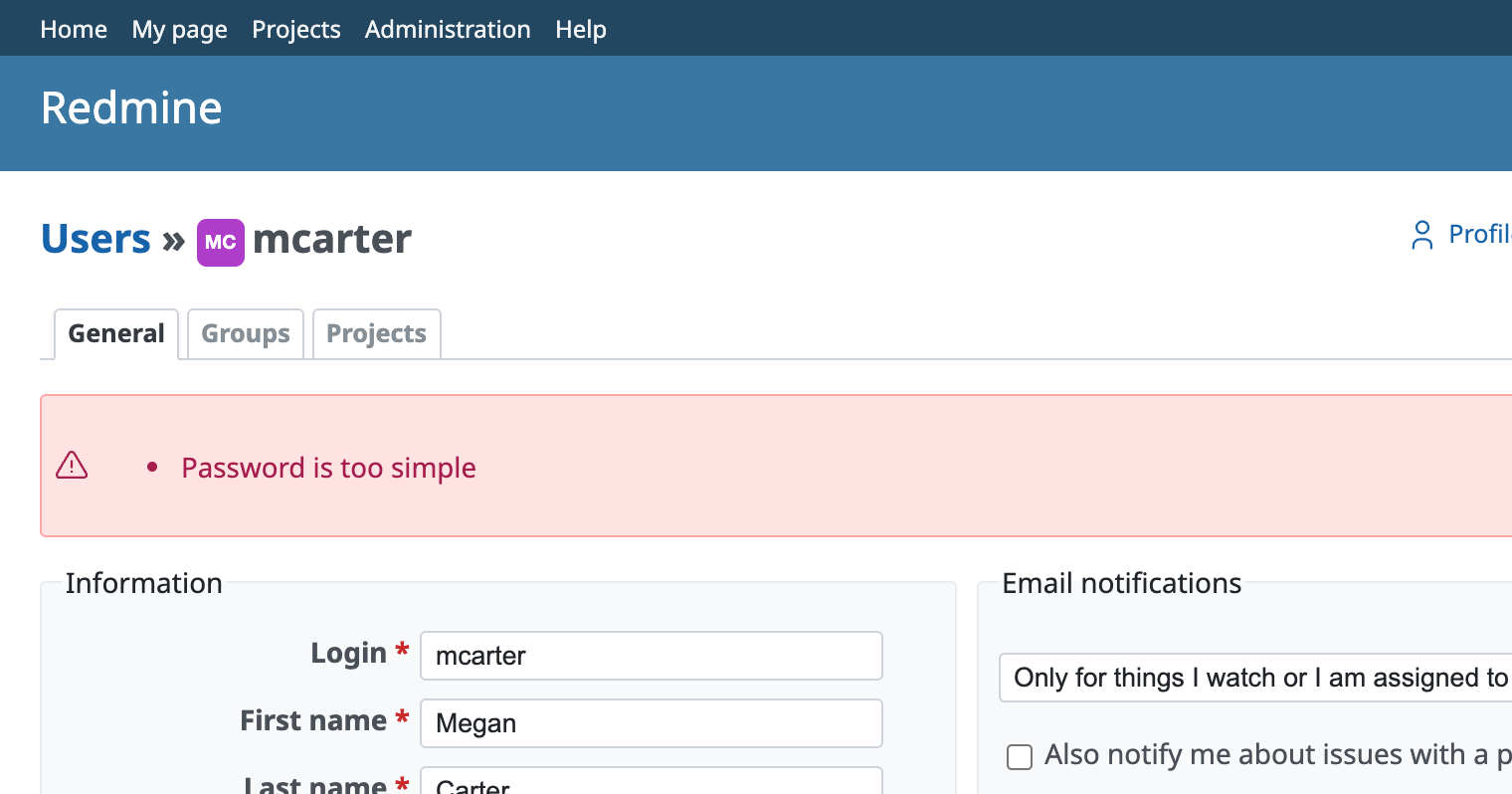This screenshot has height=794, width=1512.
Task: Click the First name field label
Action: coord(313,720)
